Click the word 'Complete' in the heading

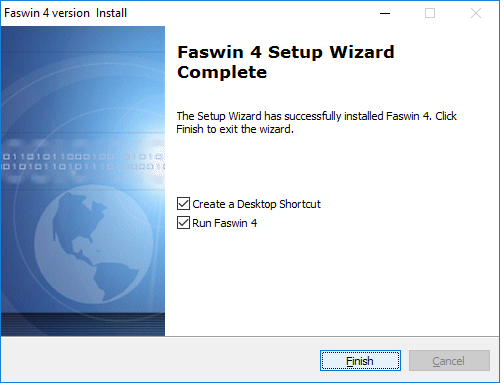[x=222, y=72]
